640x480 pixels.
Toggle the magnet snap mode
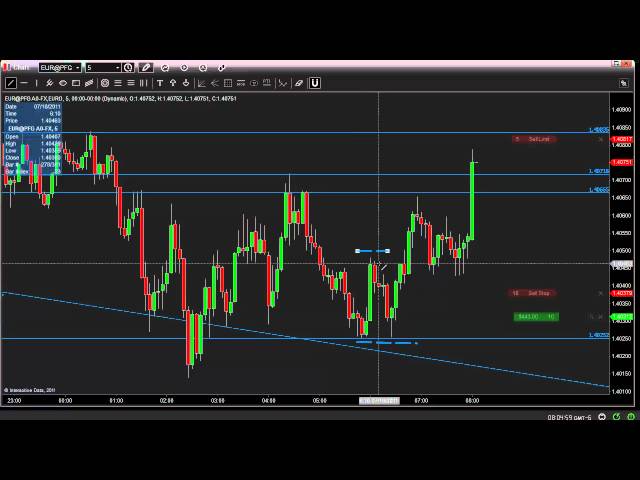[x=315, y=83]
